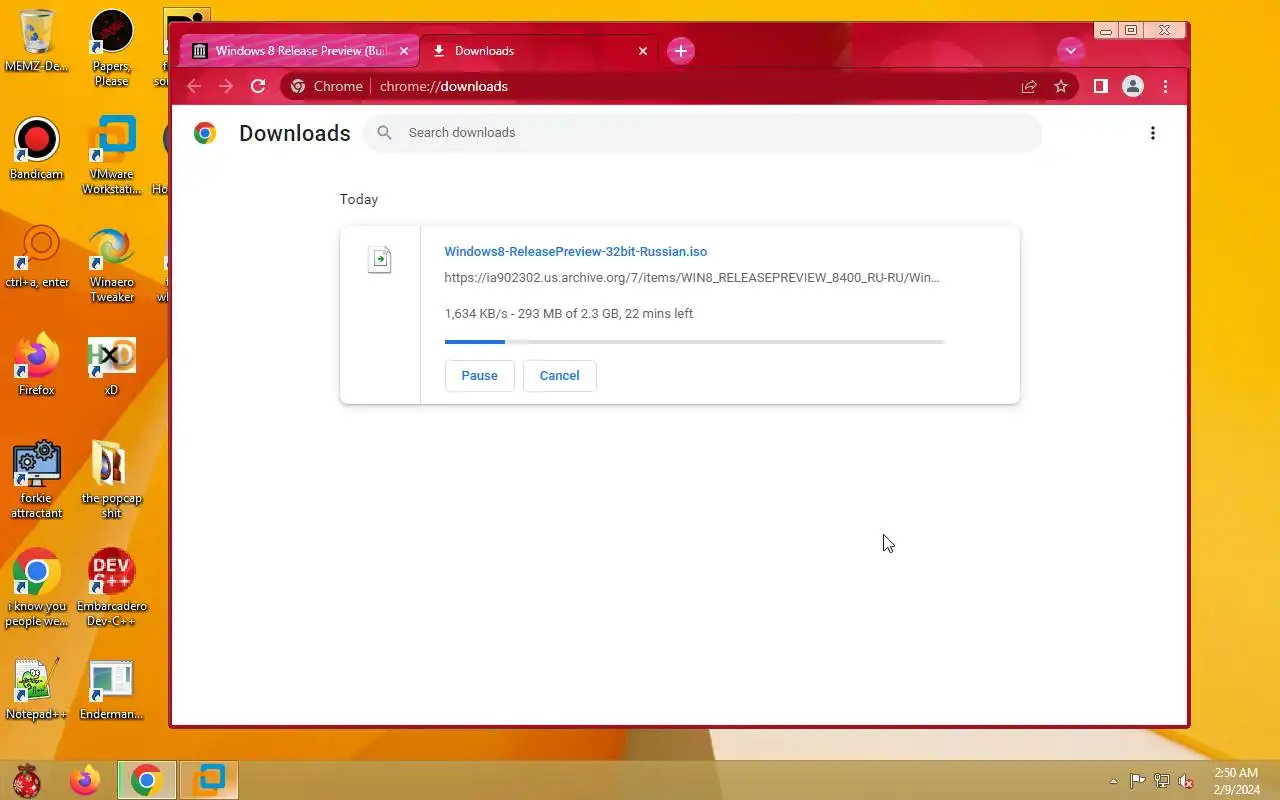
Task: Open Chrome side panel
Action: click(x=1100, y=86)
